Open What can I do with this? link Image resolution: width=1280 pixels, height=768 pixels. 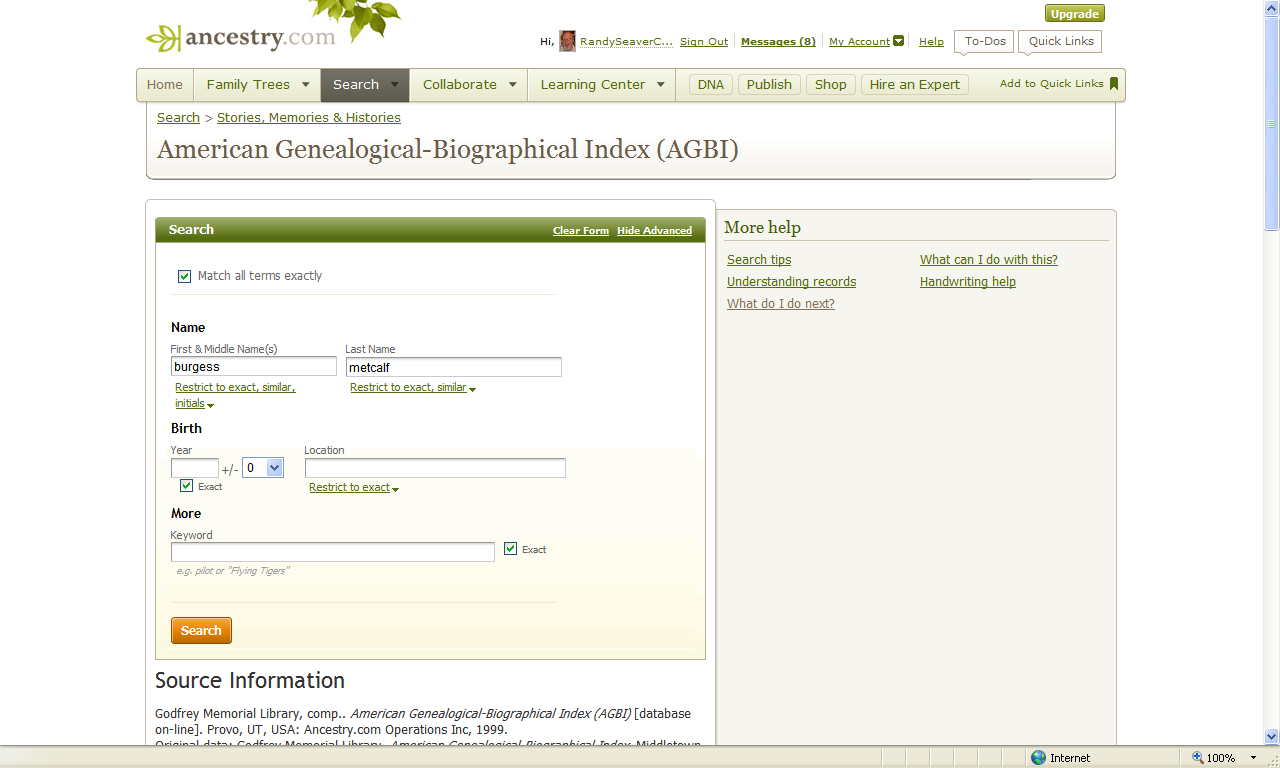coord(989,260)
